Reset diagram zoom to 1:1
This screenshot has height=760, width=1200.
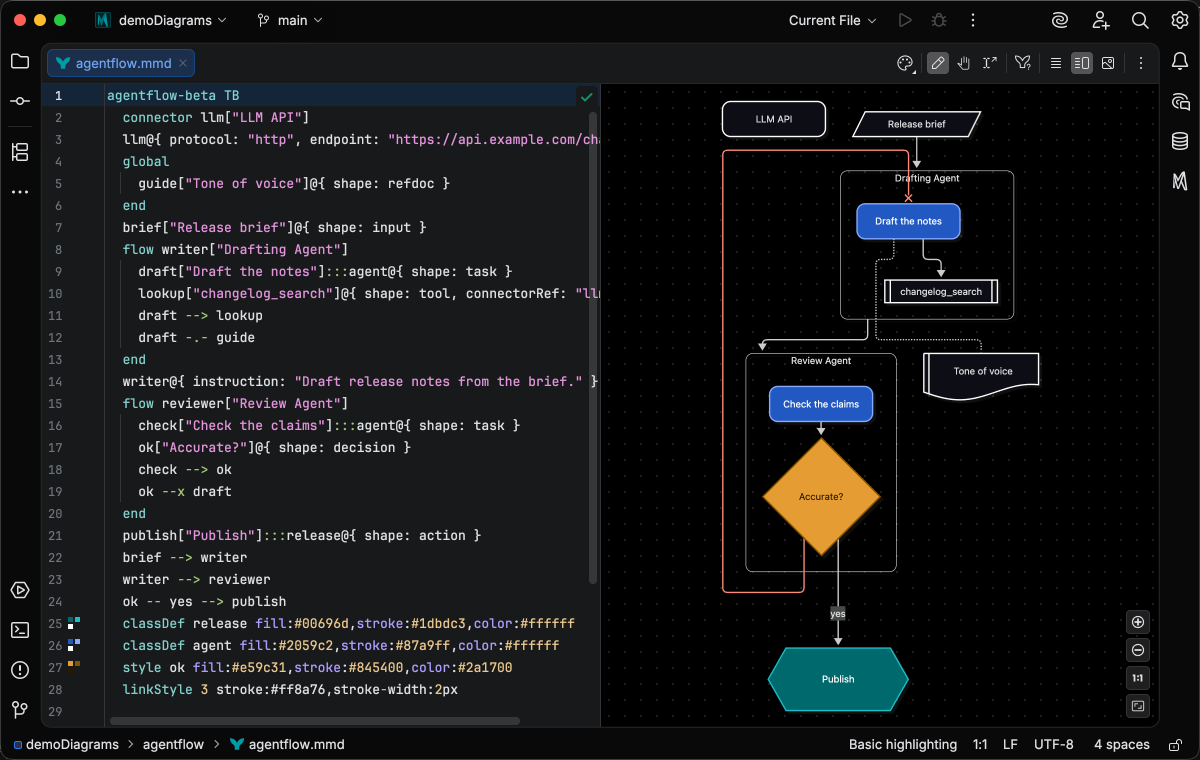[1138, 678]
